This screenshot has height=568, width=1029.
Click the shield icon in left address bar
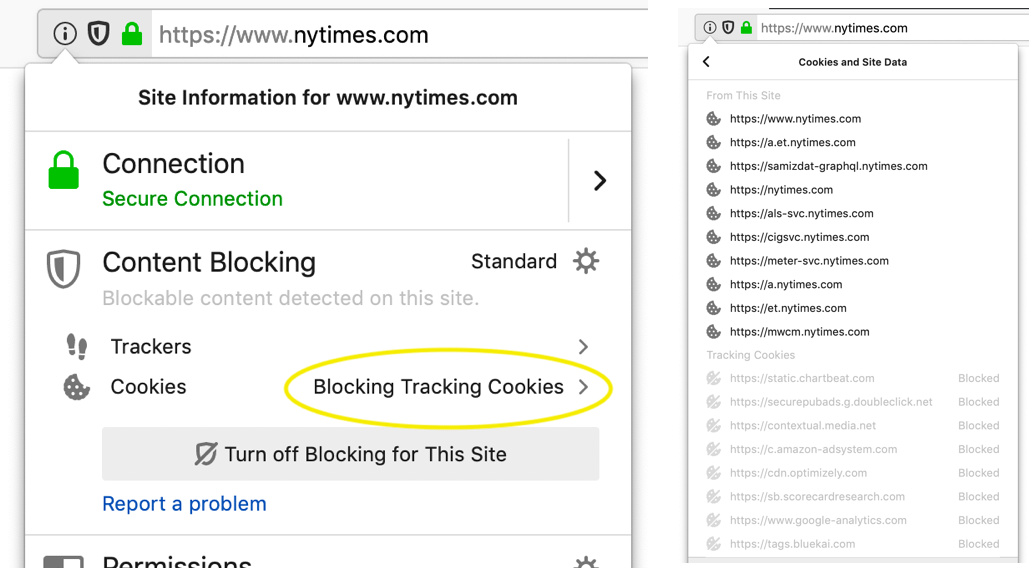pyautogui.click(x=98, y=33)
